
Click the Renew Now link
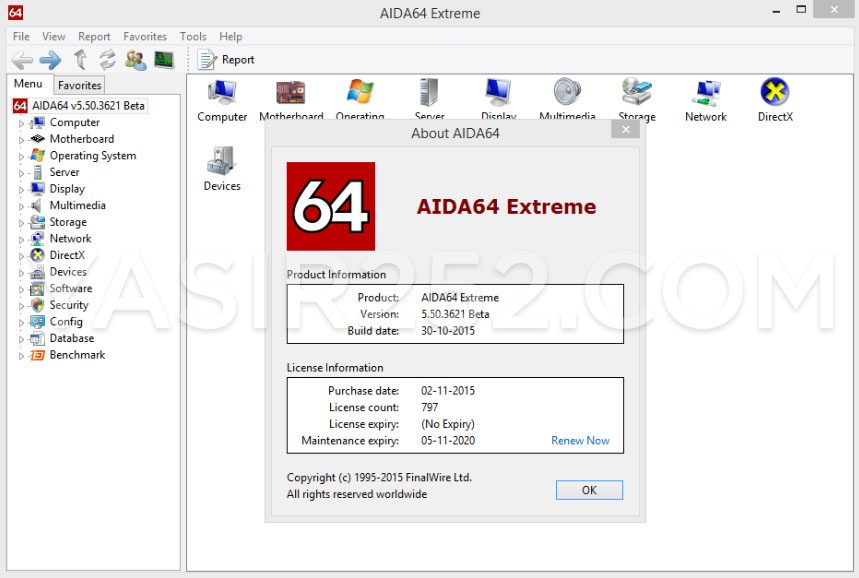click(580, 440)
